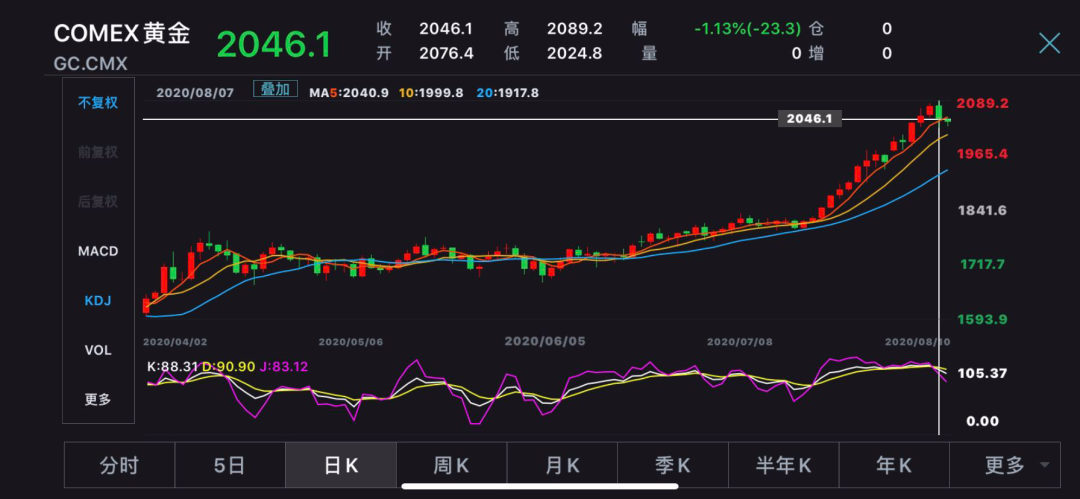This screenshot has width=1080, height=499.
Task: Select the 周K weekly candlestick tab
Action: (451, 465)
